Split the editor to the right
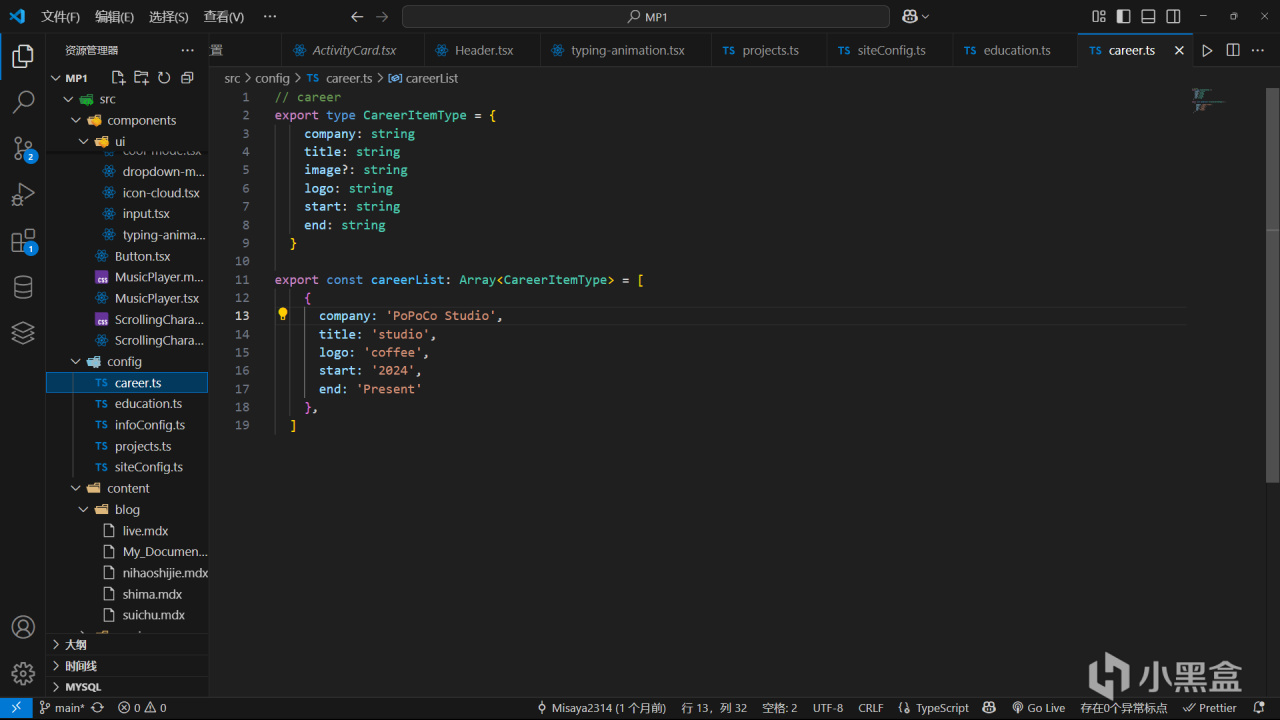The height and width of the screenshot is (720, 1280). click(x=1233, y=50)
